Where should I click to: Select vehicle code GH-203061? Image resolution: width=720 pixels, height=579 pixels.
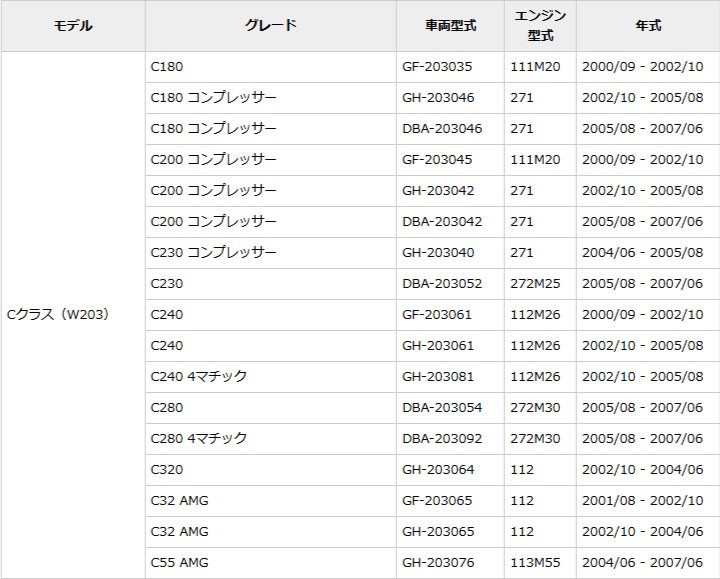438,346
